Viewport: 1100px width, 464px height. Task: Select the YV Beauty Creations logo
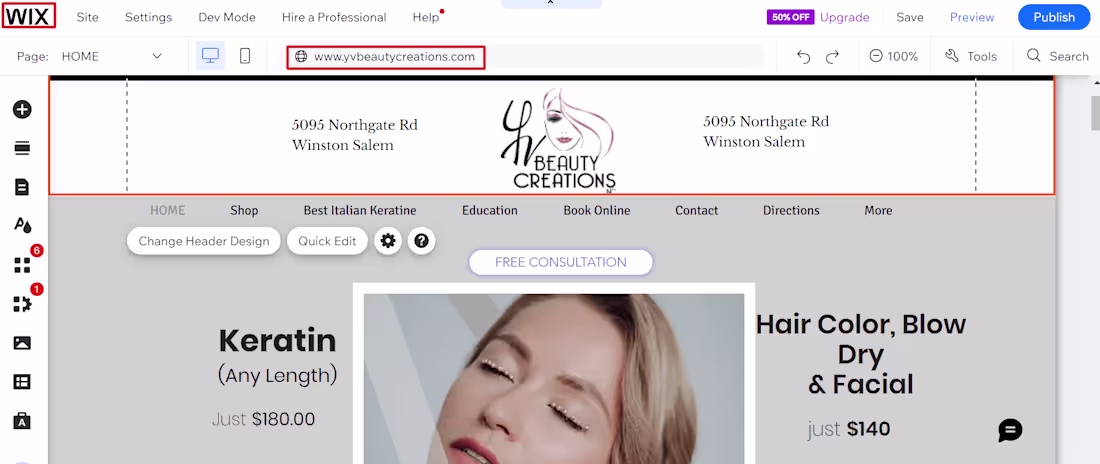[x=558, y=139]
